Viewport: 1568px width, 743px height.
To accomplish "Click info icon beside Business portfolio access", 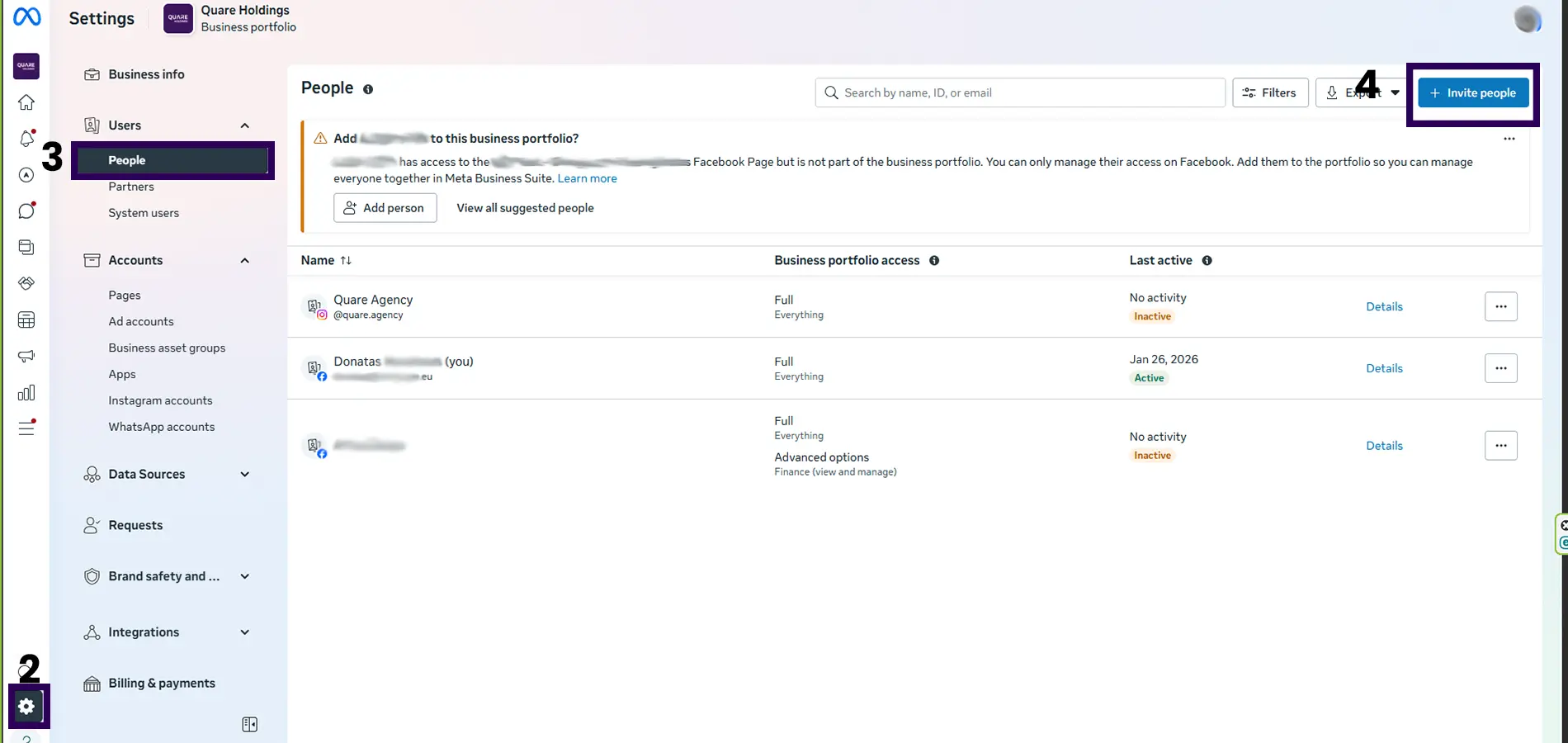I will point(934,260).
